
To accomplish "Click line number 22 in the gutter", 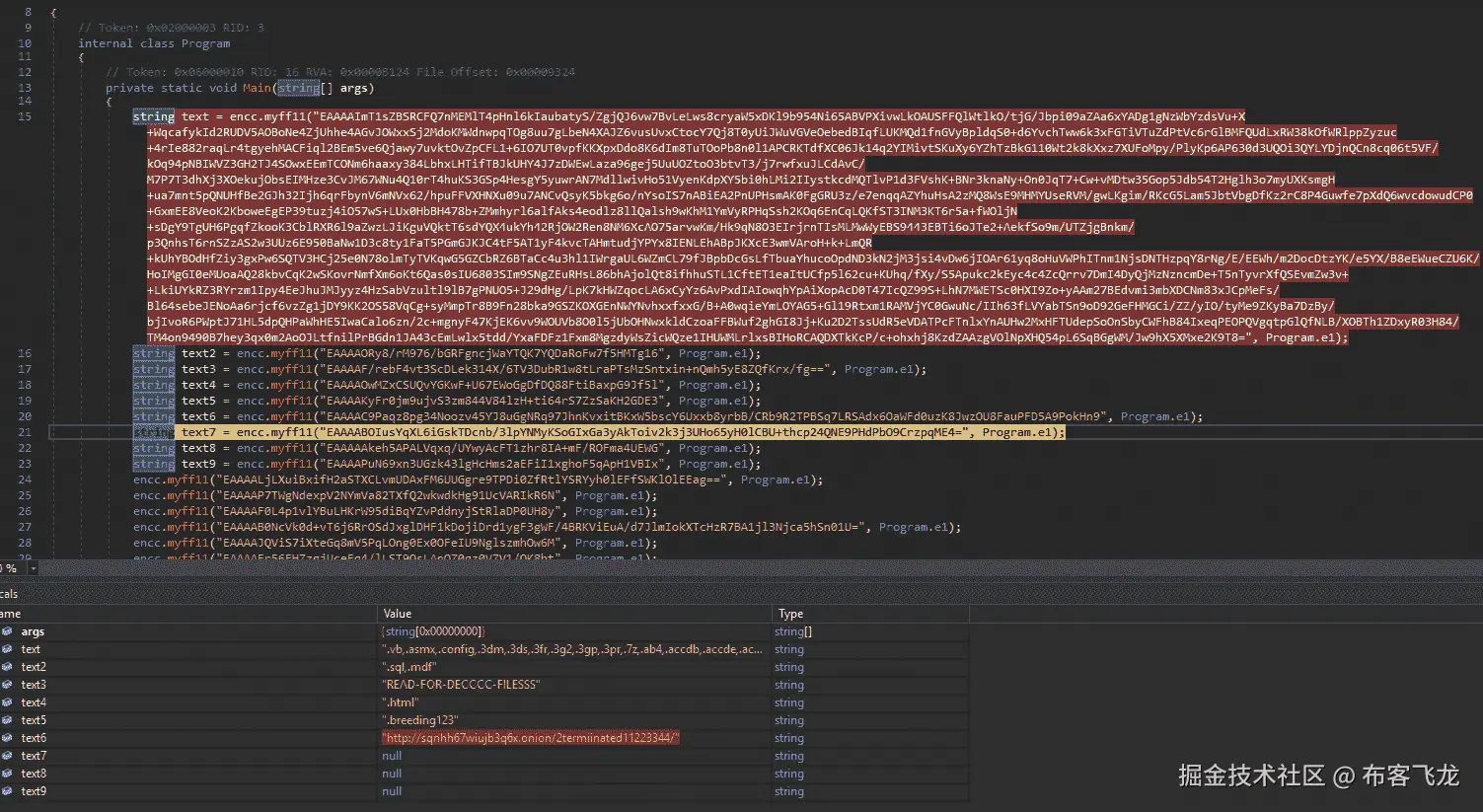I will click(x=25, y=448).
